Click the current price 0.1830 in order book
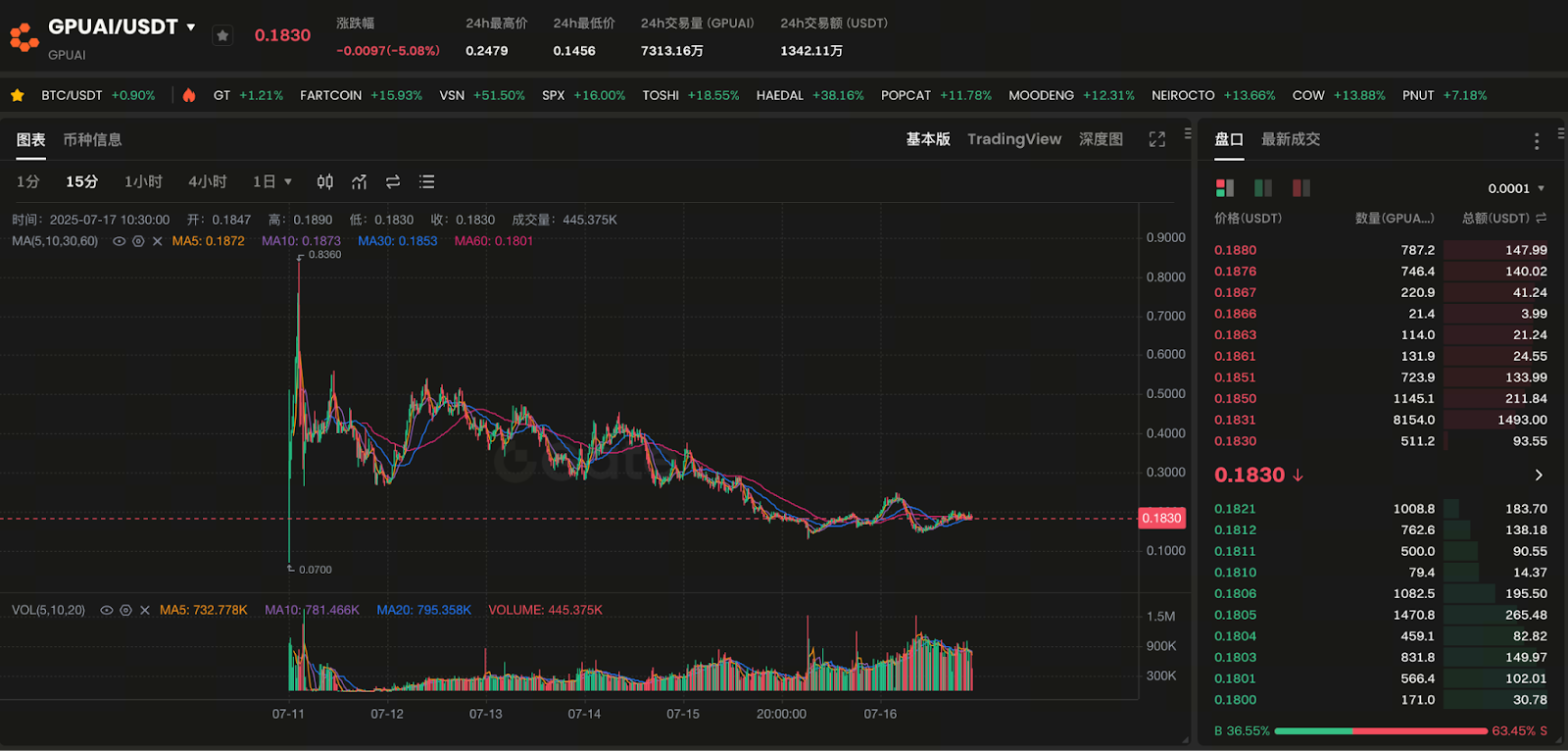This screenshot has height=751, width=1568. pyautogui.click(x=1249, y=475)
